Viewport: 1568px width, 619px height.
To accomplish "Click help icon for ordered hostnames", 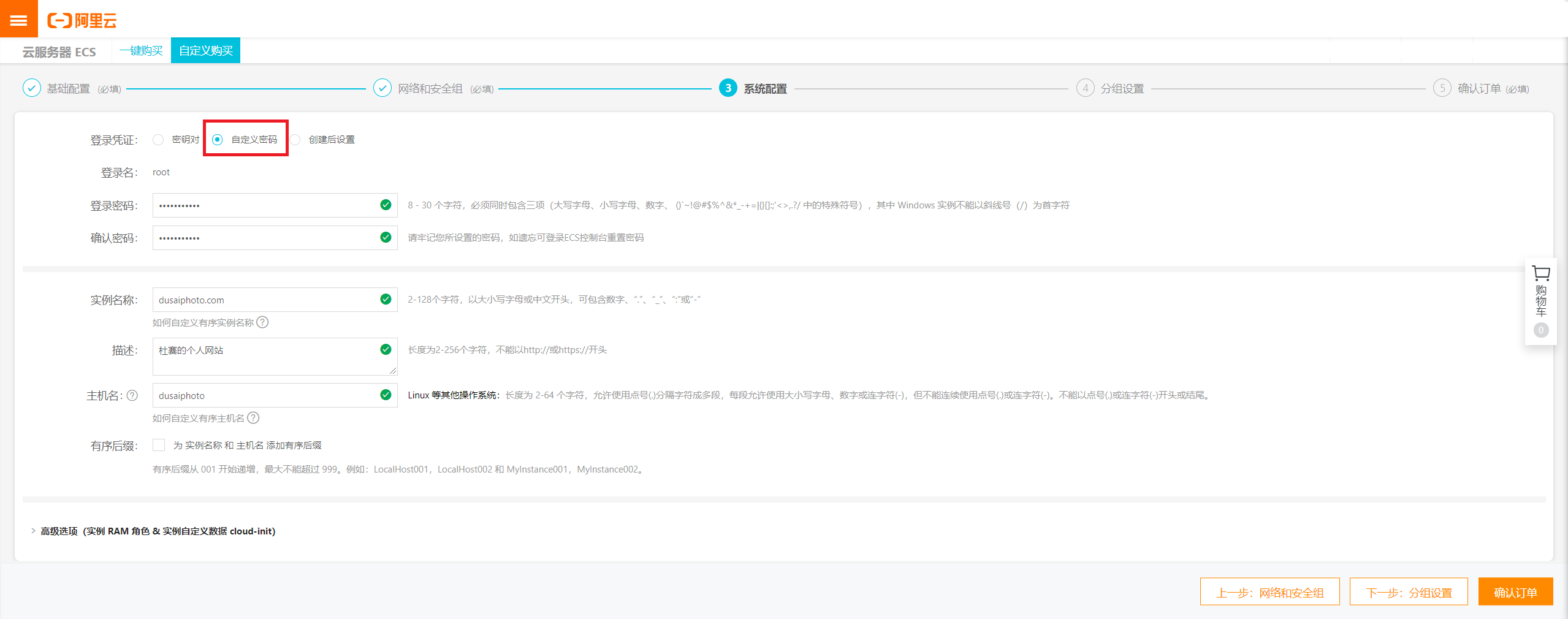I will 253,418.
